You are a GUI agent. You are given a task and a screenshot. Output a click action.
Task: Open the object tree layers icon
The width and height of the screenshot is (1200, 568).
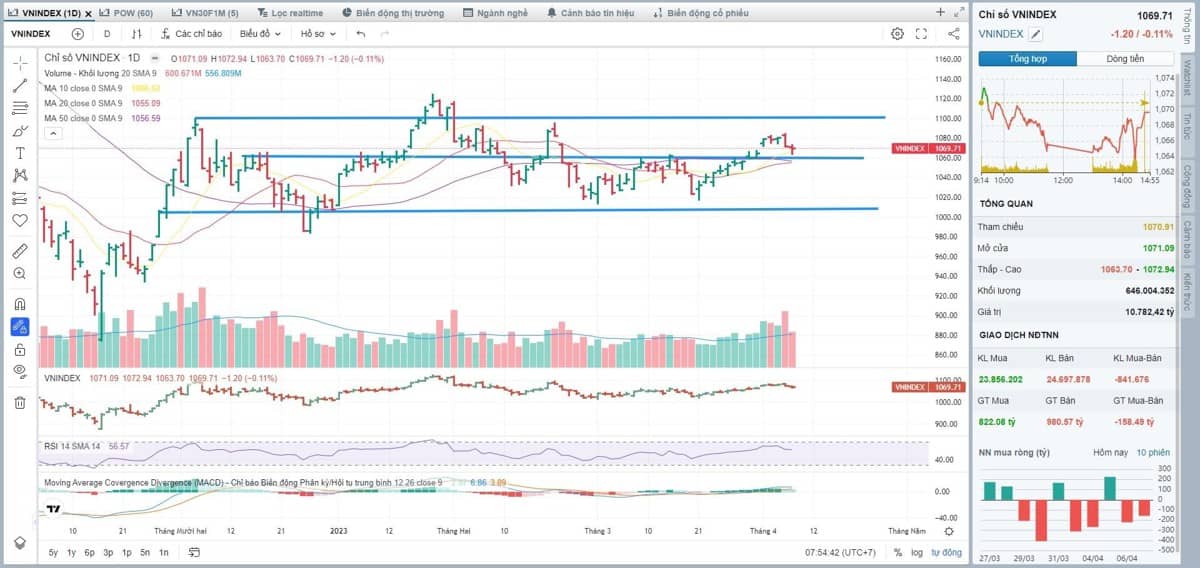click(20, 542)
